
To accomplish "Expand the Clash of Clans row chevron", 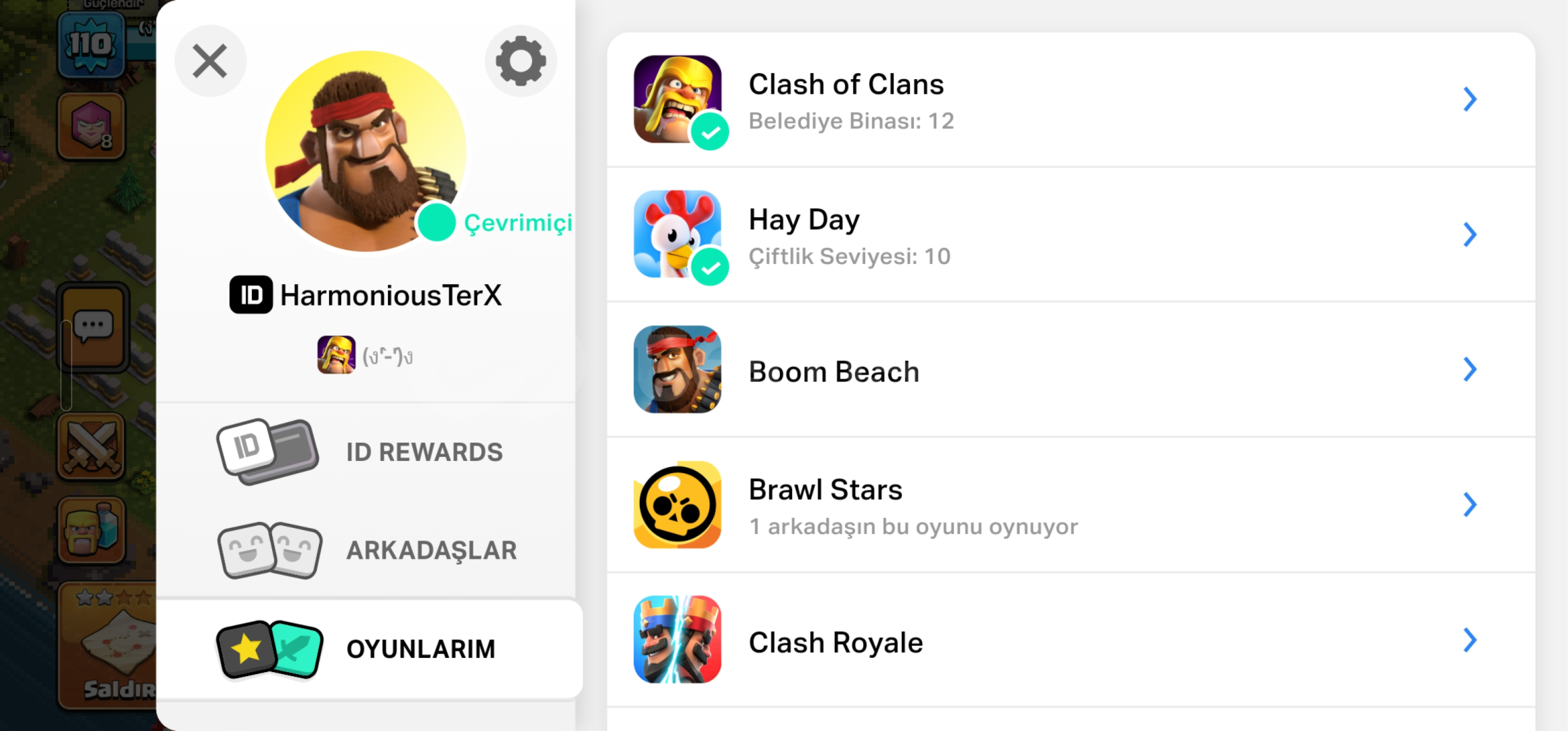I will [x=1469, y=99].
